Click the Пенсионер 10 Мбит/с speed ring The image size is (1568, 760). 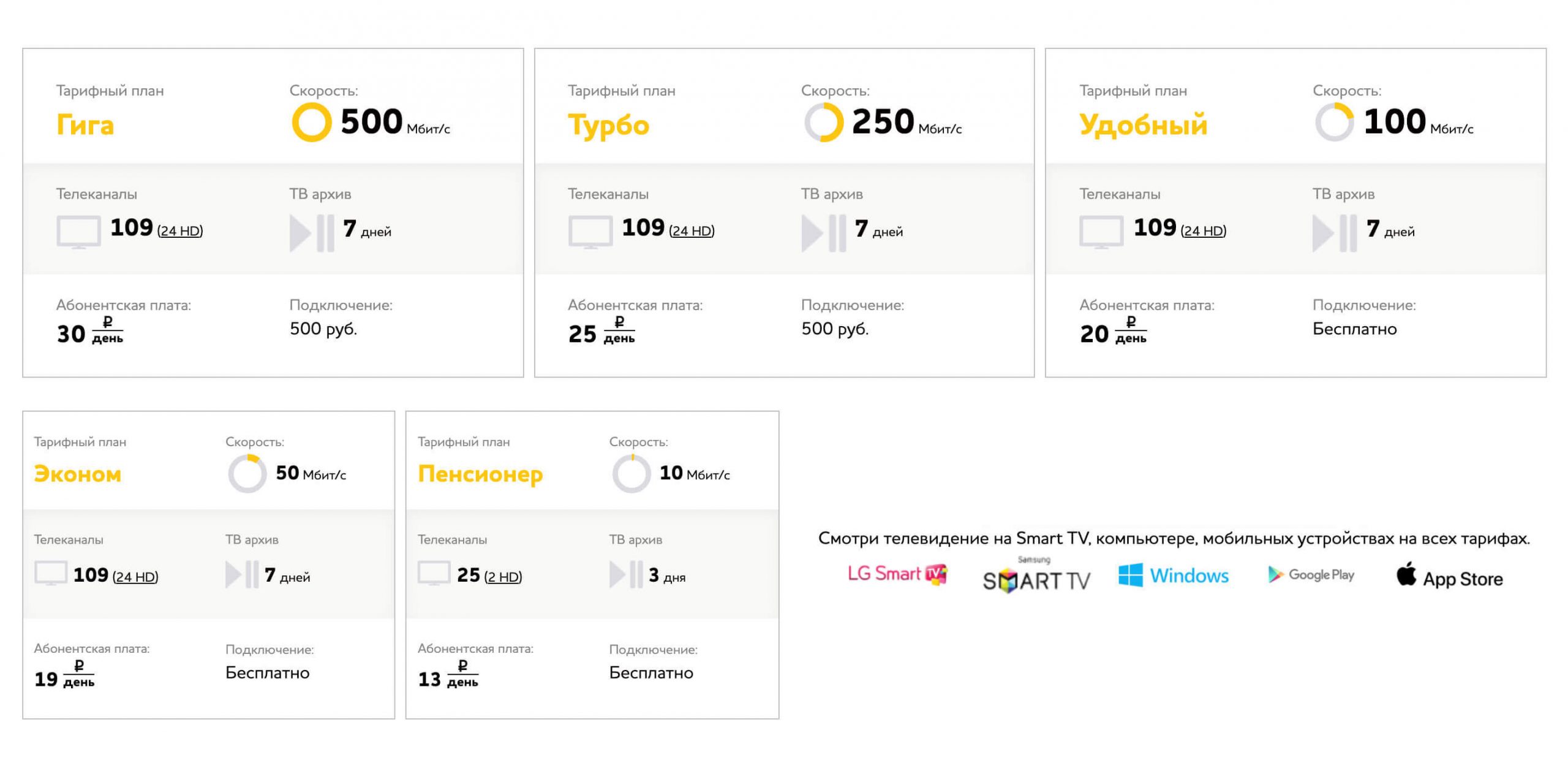[x=631, y=474]
